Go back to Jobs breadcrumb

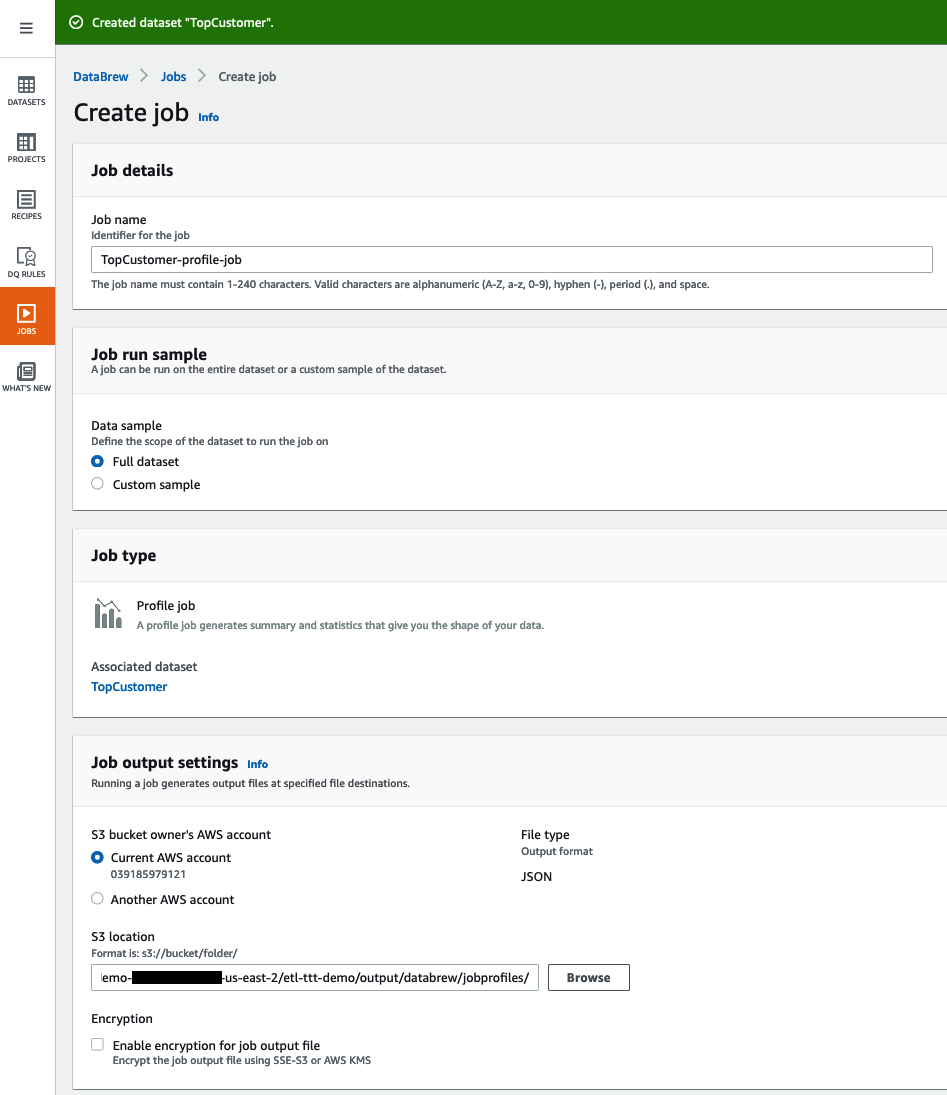(x=173, y=77)
